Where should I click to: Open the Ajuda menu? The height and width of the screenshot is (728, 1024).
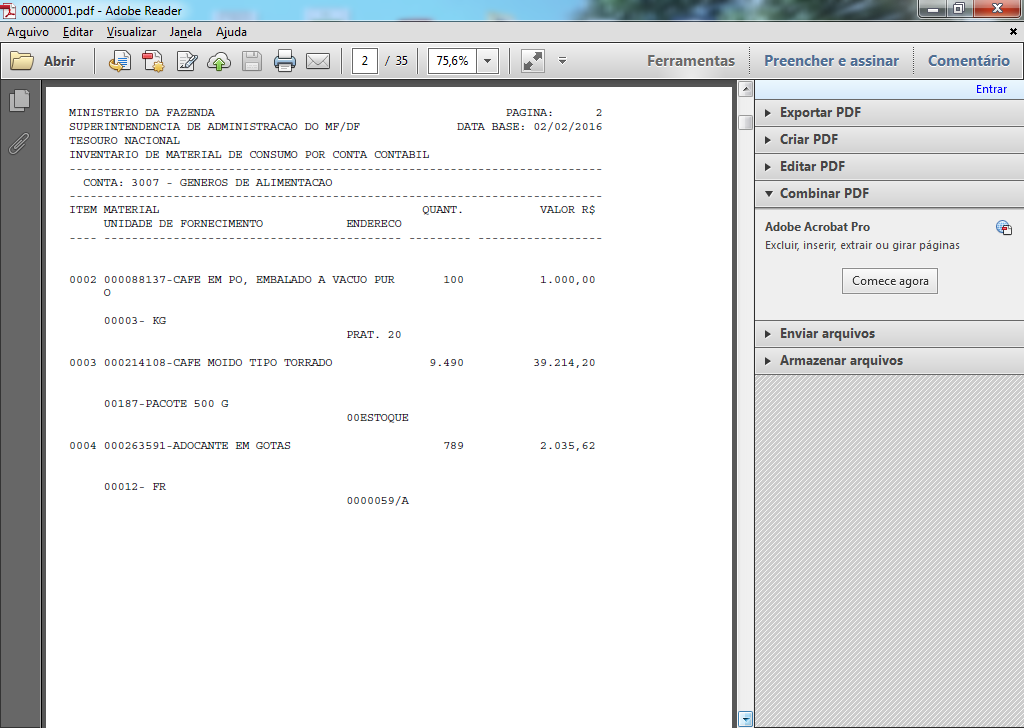[231, 32]
